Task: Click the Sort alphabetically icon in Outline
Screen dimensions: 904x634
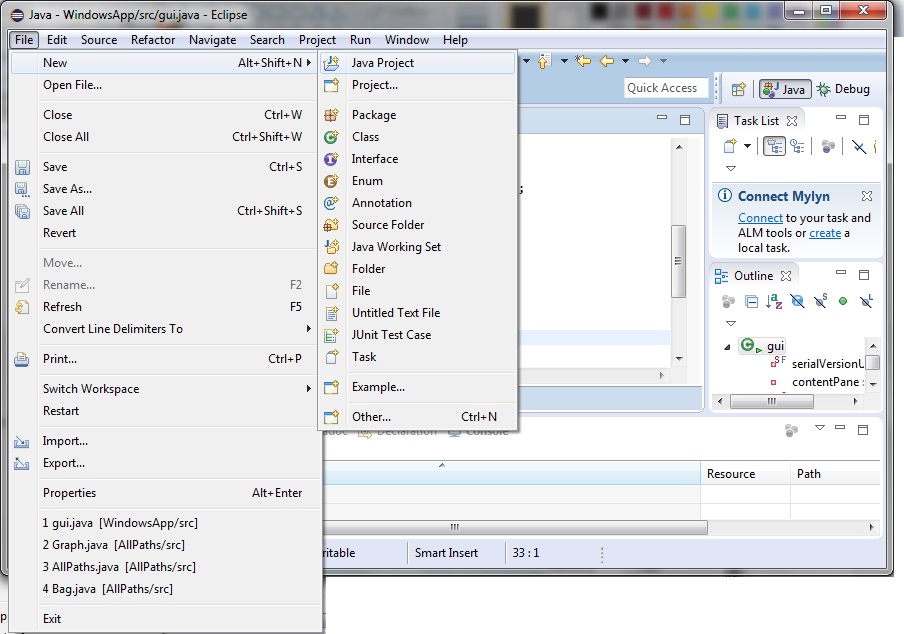Action: 774,301
